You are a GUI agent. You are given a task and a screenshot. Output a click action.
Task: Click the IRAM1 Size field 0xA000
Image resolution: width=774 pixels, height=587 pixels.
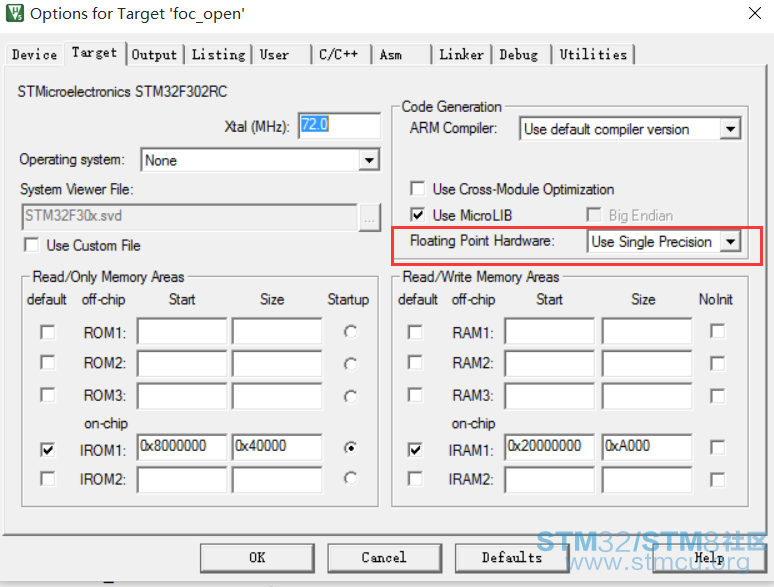[x=647, y=447]
